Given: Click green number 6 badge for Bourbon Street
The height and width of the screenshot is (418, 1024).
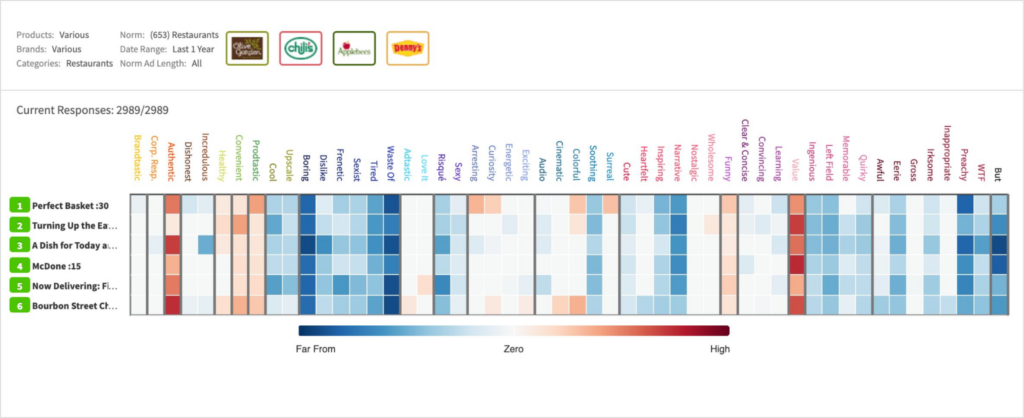Looking at the screenshot, I should (x=19, y=305).
